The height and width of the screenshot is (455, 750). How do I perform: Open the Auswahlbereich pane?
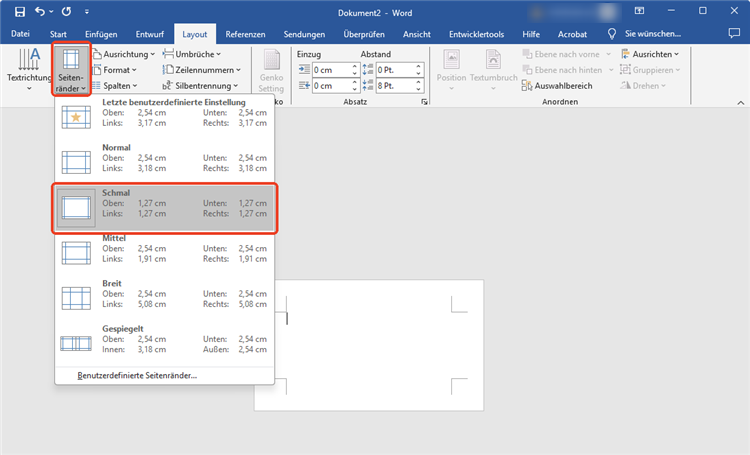click(557, 86)
